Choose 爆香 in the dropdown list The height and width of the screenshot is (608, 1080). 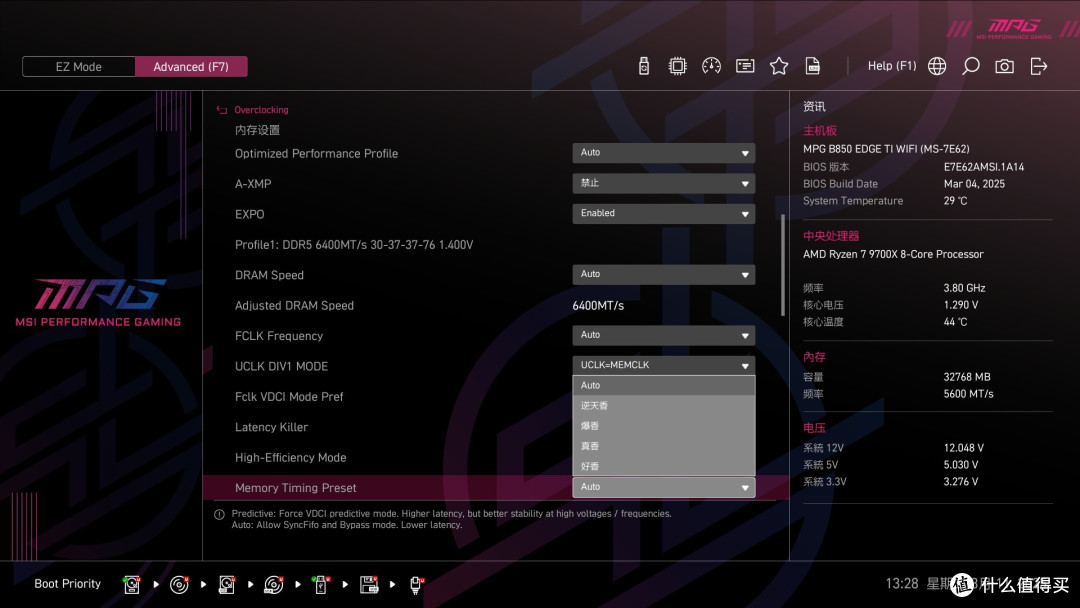click(x=663, y=426)
